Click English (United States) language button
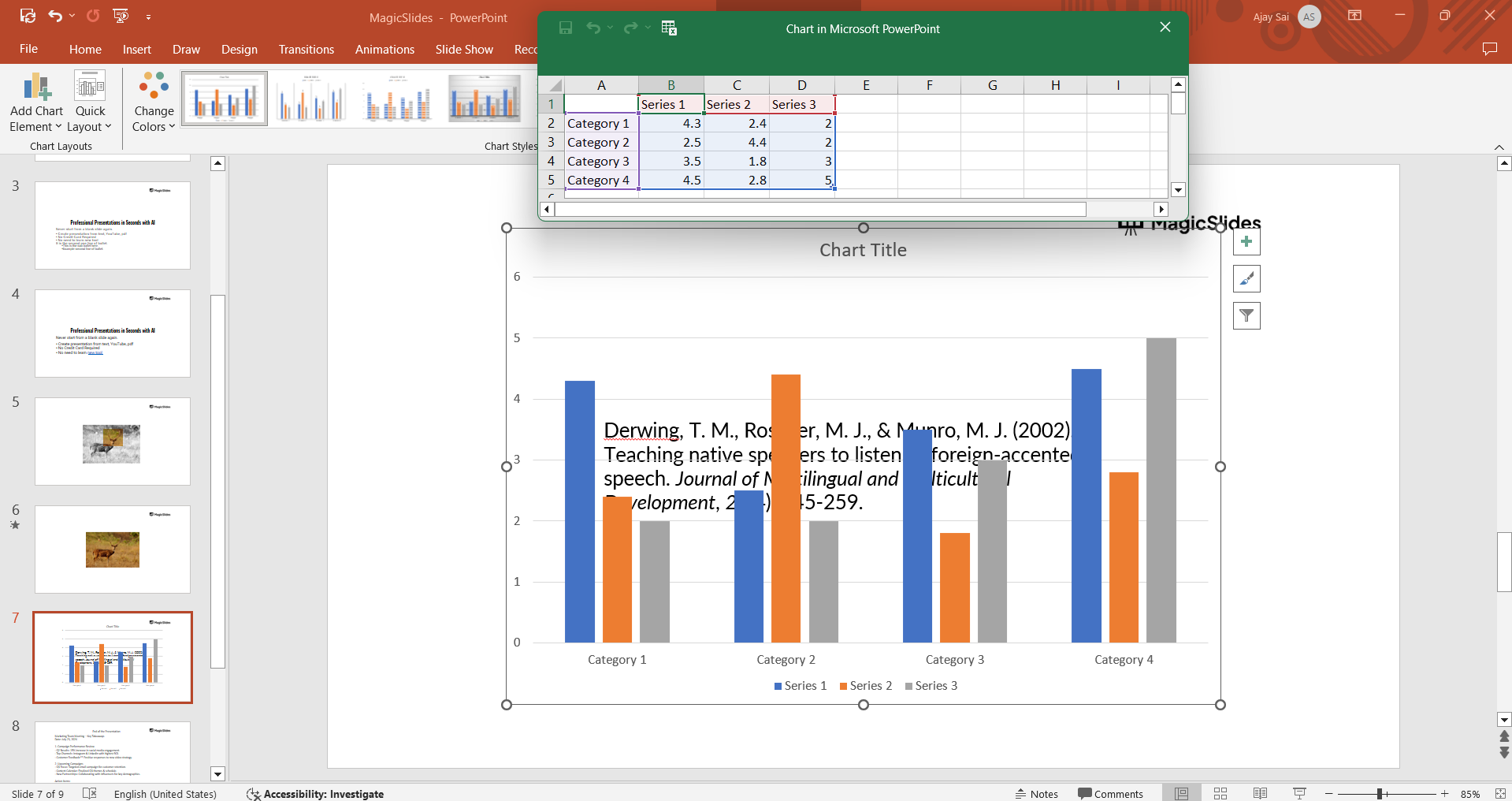 click(x=165, y=793)
